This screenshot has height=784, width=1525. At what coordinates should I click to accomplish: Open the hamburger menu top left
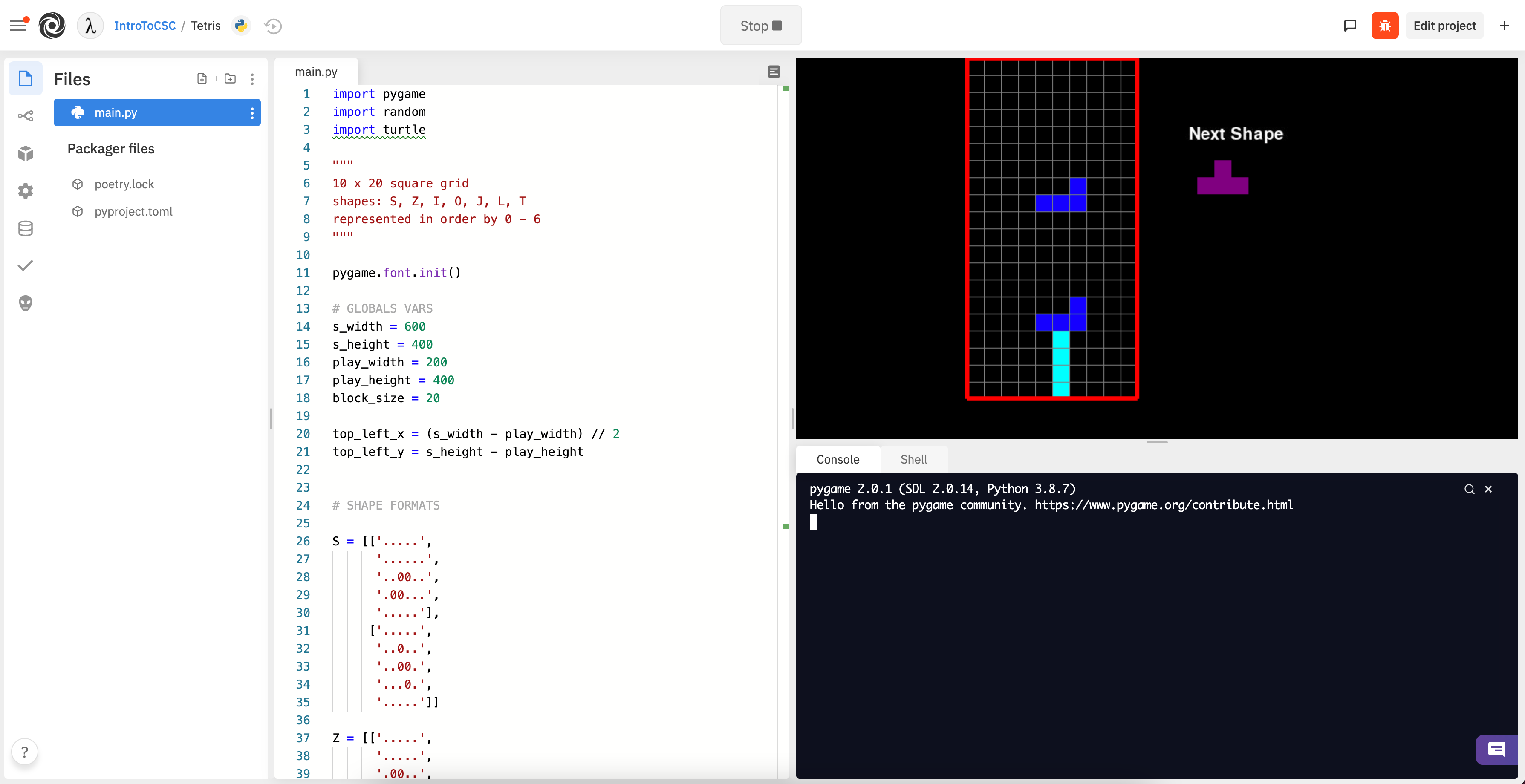(x=18, y=24)
